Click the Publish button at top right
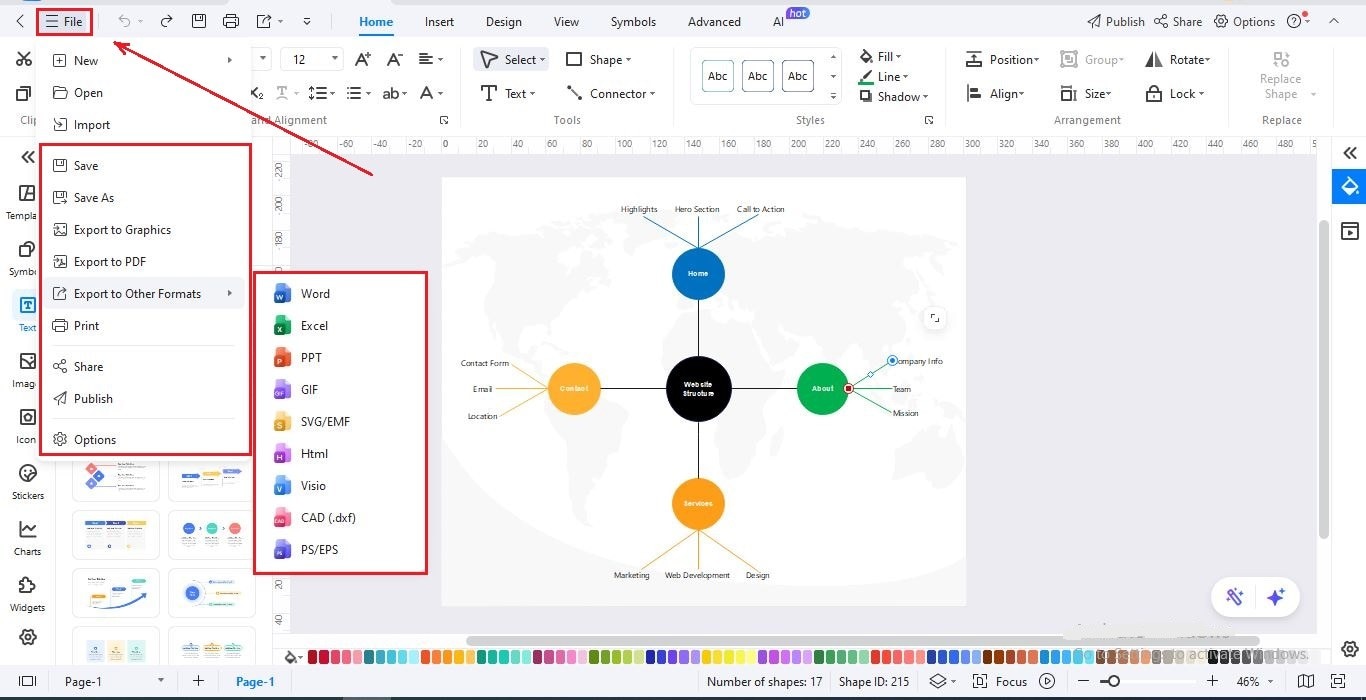Viewport: 1366px width, 700px height. [1115, 21]
